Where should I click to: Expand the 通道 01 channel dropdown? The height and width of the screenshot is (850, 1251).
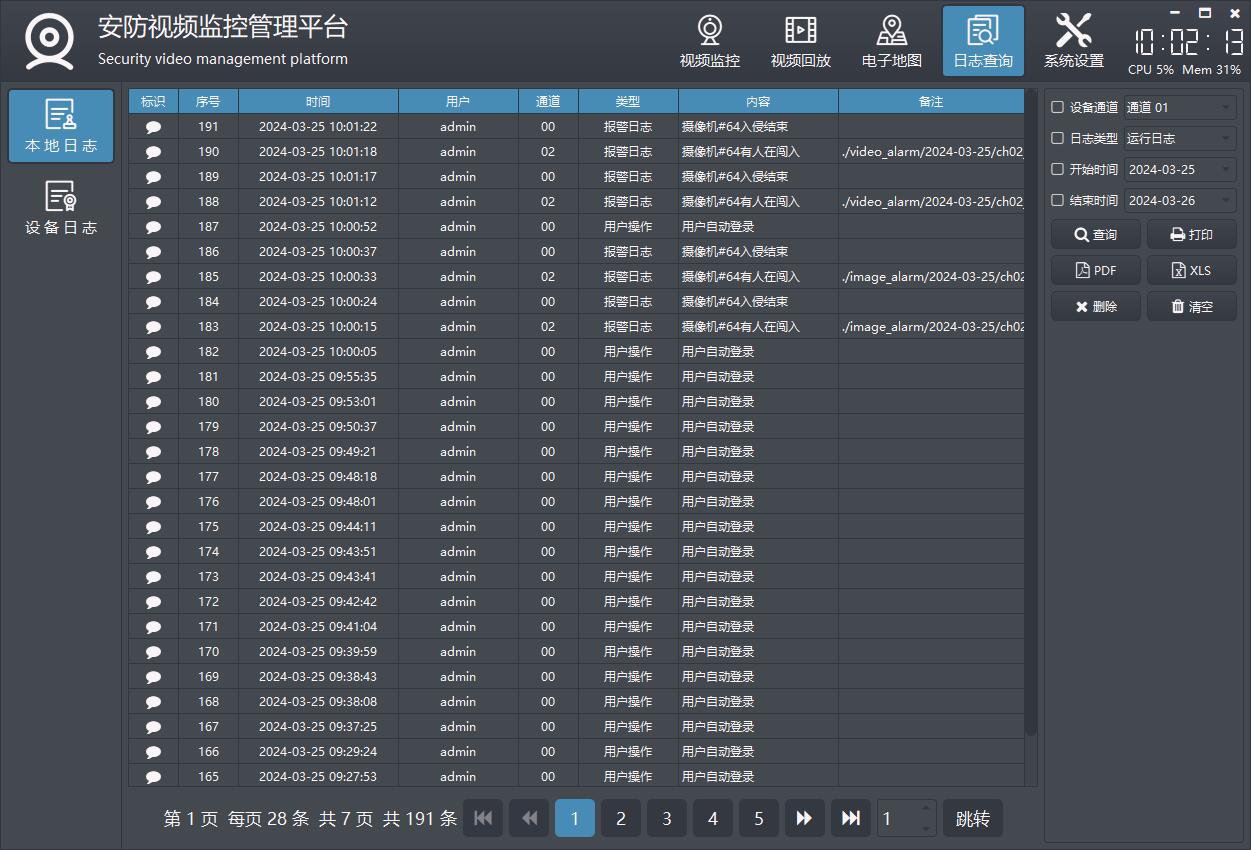pos(1180,107)
